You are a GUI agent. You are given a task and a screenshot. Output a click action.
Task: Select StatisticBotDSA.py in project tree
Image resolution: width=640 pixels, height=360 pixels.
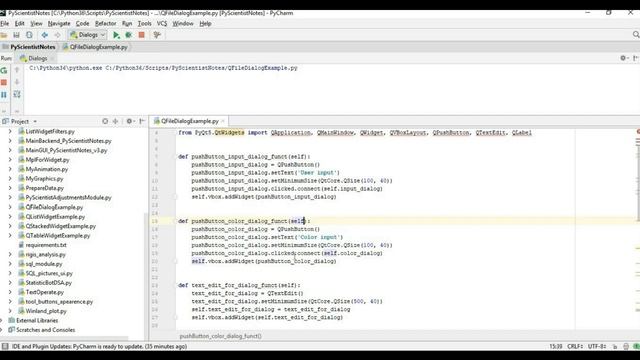click(x=48, y=283)
